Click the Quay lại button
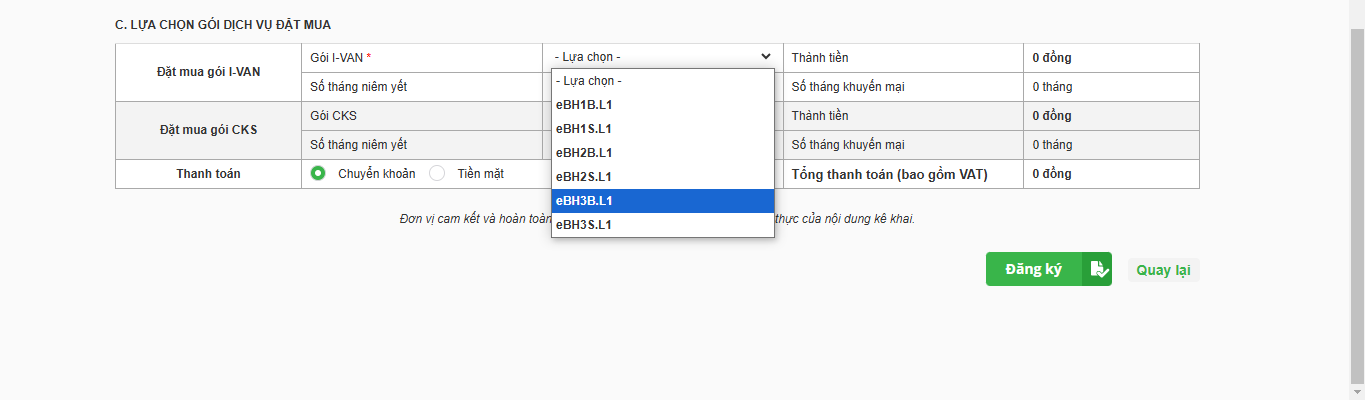1365x400 pixels. pyautogui.click(x=1163, y=270)
